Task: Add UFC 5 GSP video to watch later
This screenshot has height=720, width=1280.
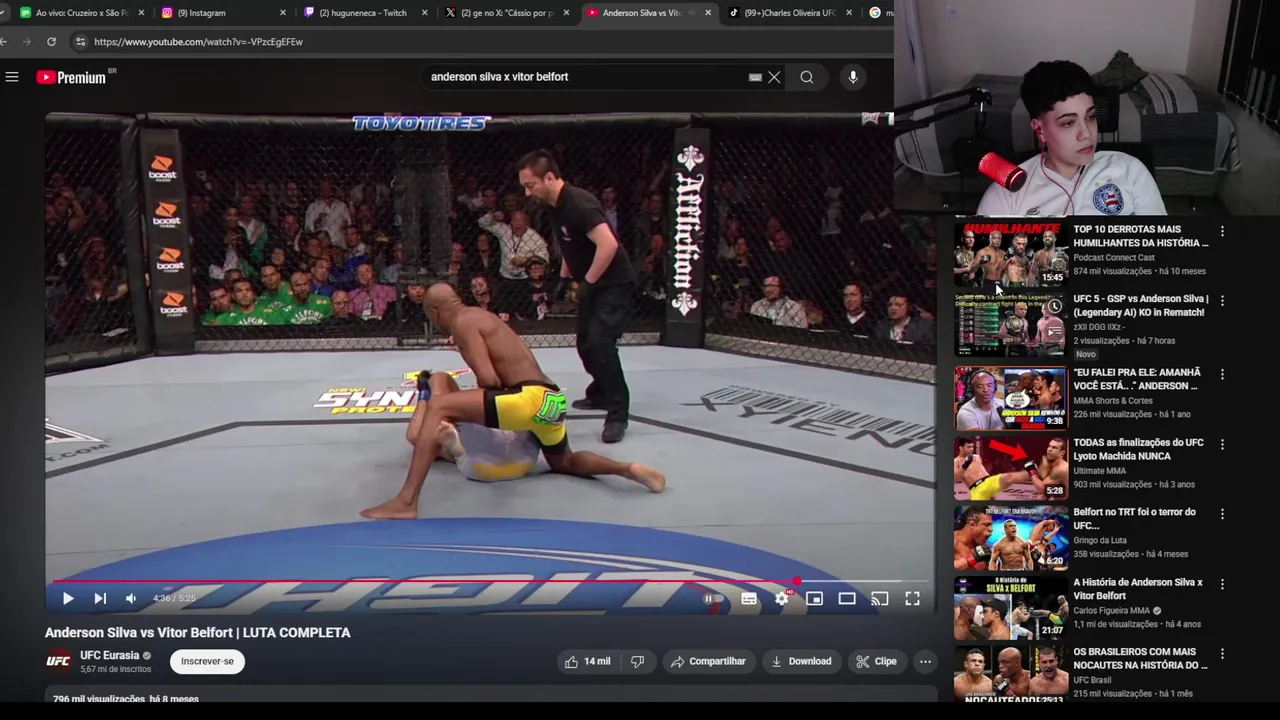Action: [1054, 307]
